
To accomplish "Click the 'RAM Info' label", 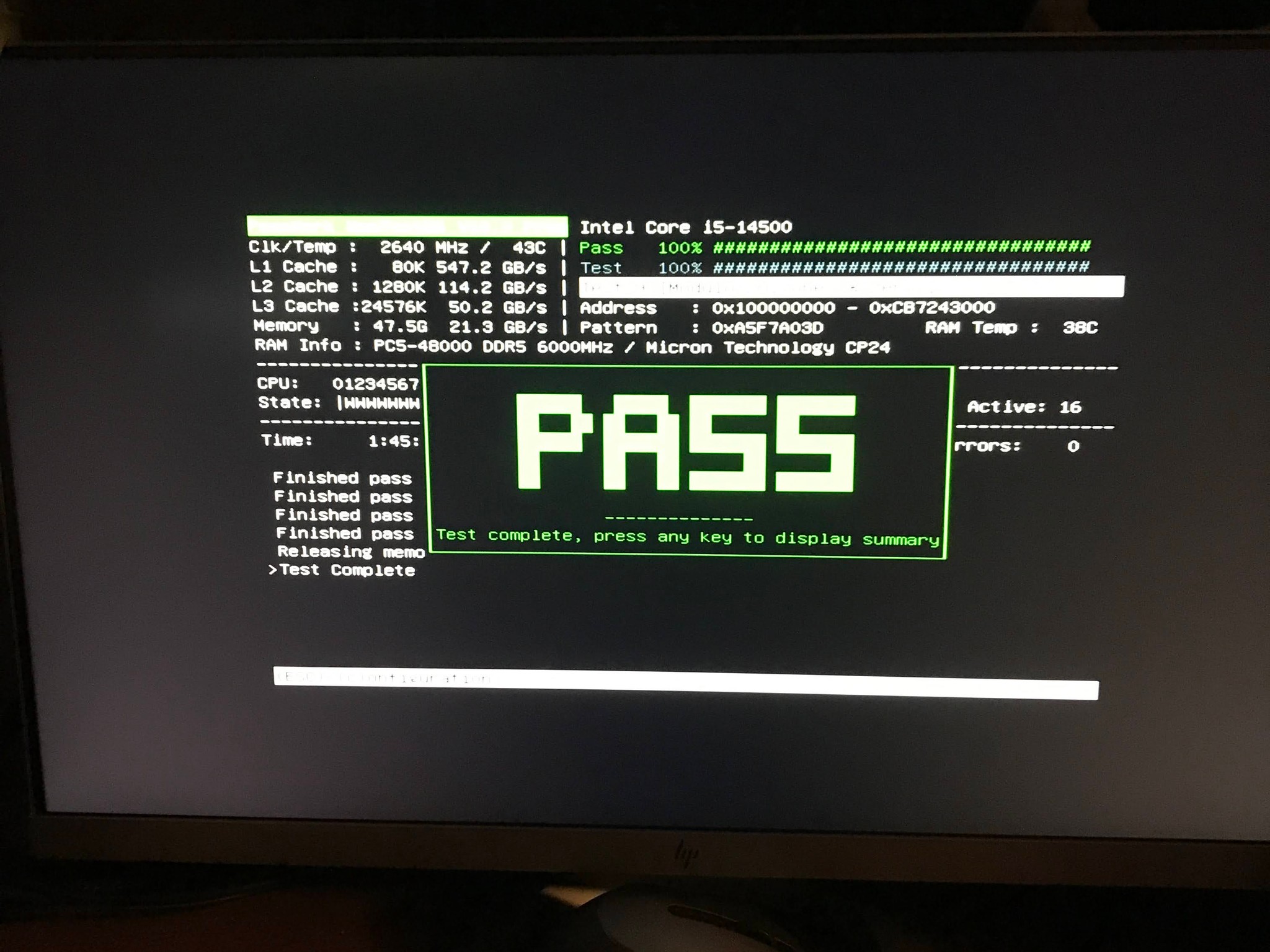I will [x=298, y=345].
